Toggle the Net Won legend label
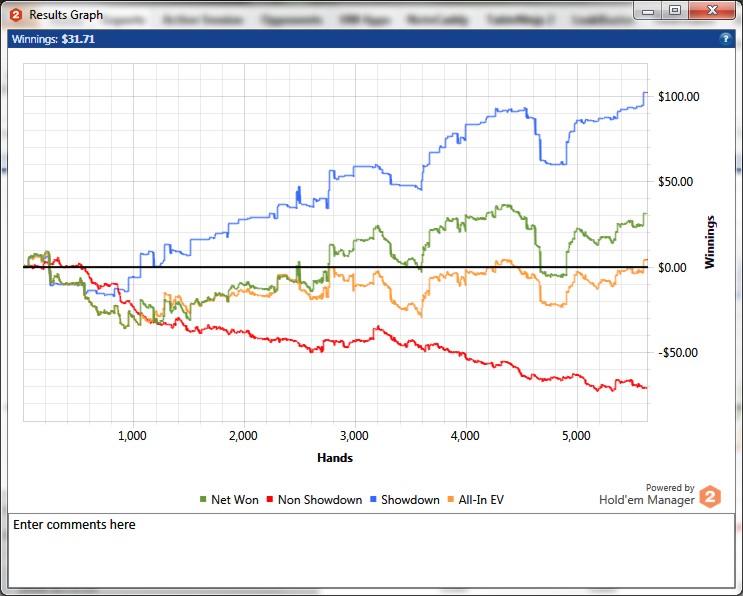This screenshot has width=743, height=596. click(235, 500)
